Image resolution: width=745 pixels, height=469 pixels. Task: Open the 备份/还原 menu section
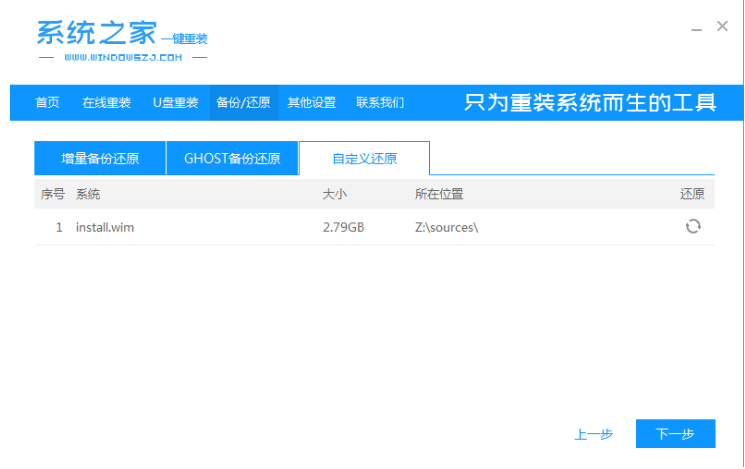243,103
